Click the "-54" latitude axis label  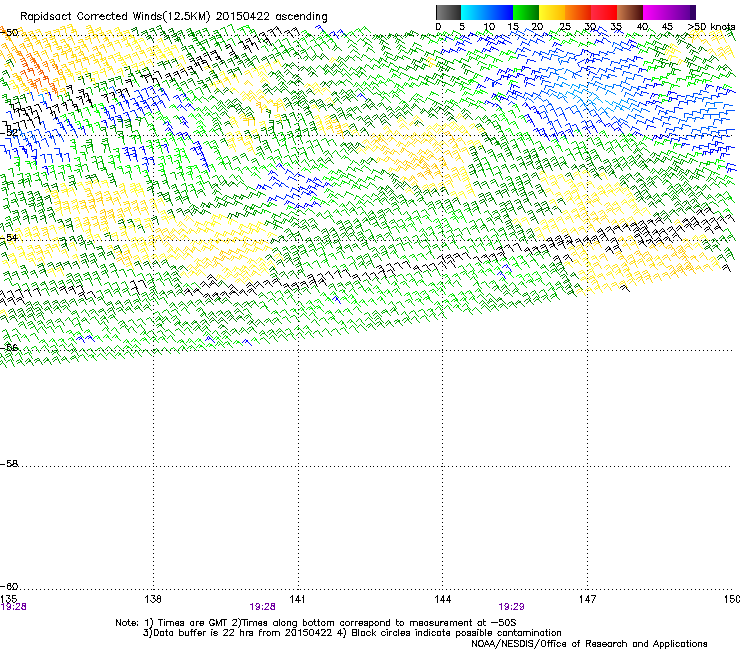[x=9, y=237]
